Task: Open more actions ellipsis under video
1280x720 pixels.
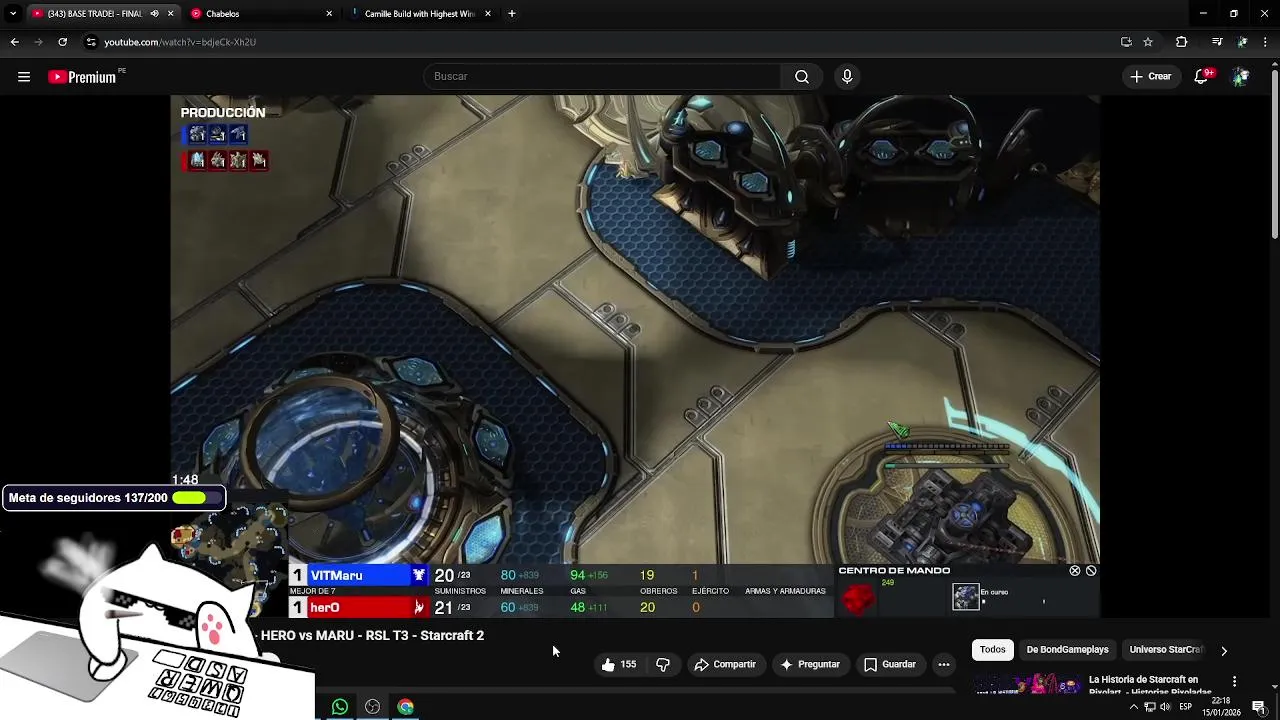Action: tap(943, 664)
